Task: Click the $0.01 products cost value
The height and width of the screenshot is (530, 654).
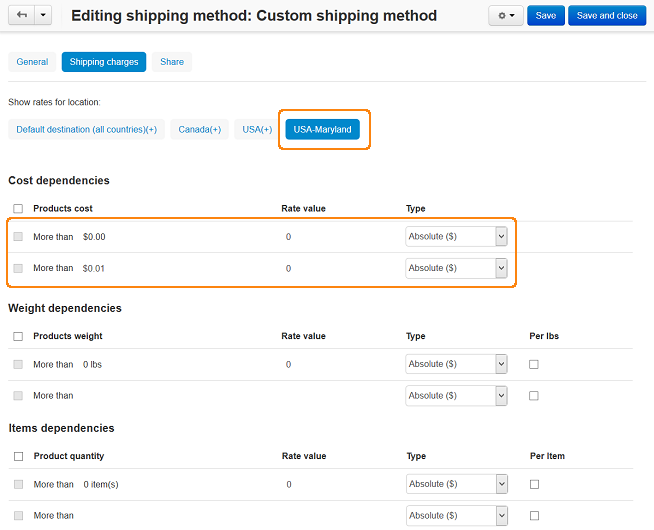Action: (x=93, y=269)
